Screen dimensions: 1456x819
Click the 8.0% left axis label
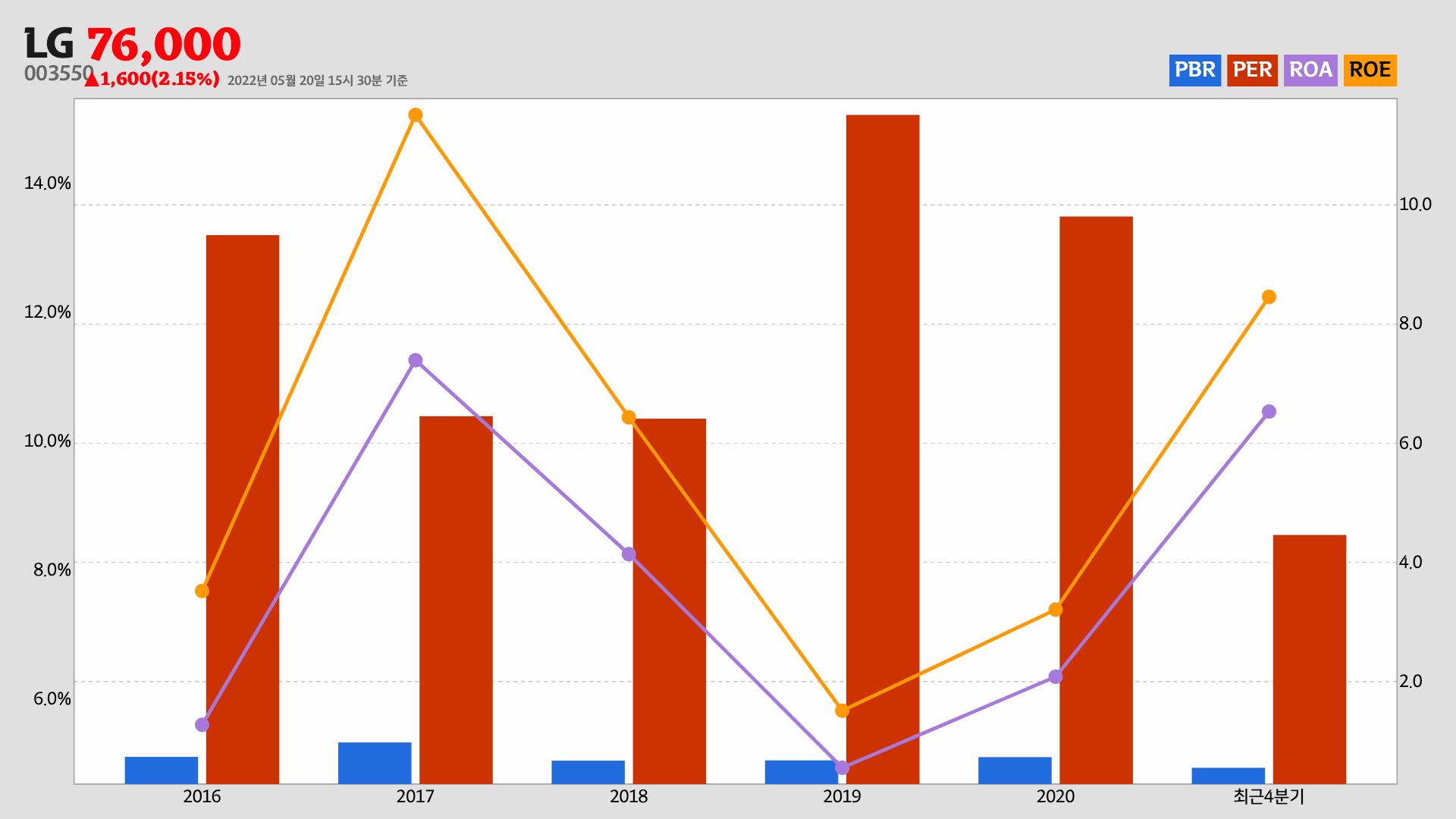point(52,570)
